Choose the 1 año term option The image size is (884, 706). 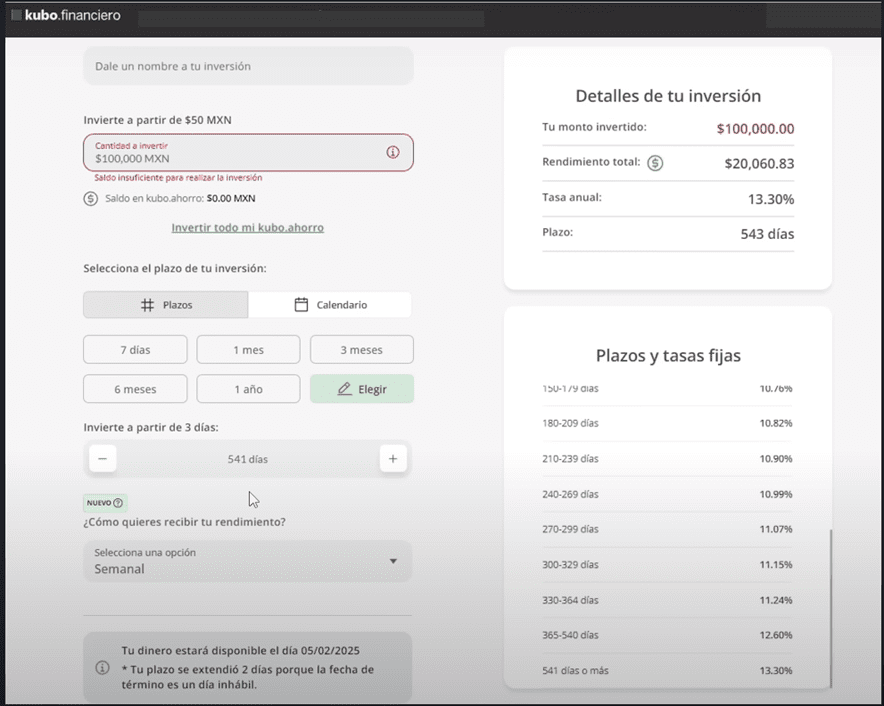pos(248,389)
